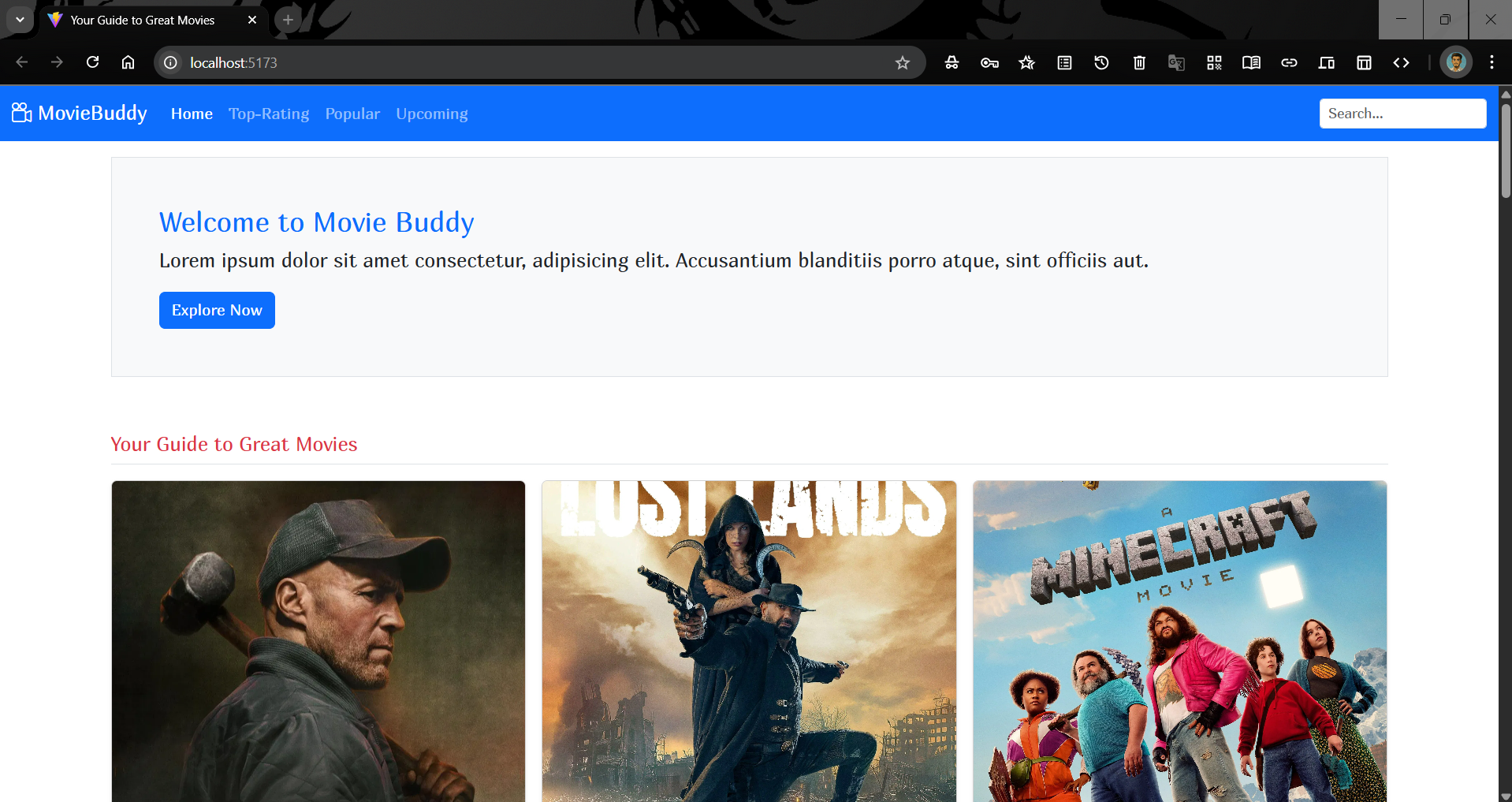Open the browser profile avatar
Viewport: 1512px width, 802px height.
coord(1456,62)
